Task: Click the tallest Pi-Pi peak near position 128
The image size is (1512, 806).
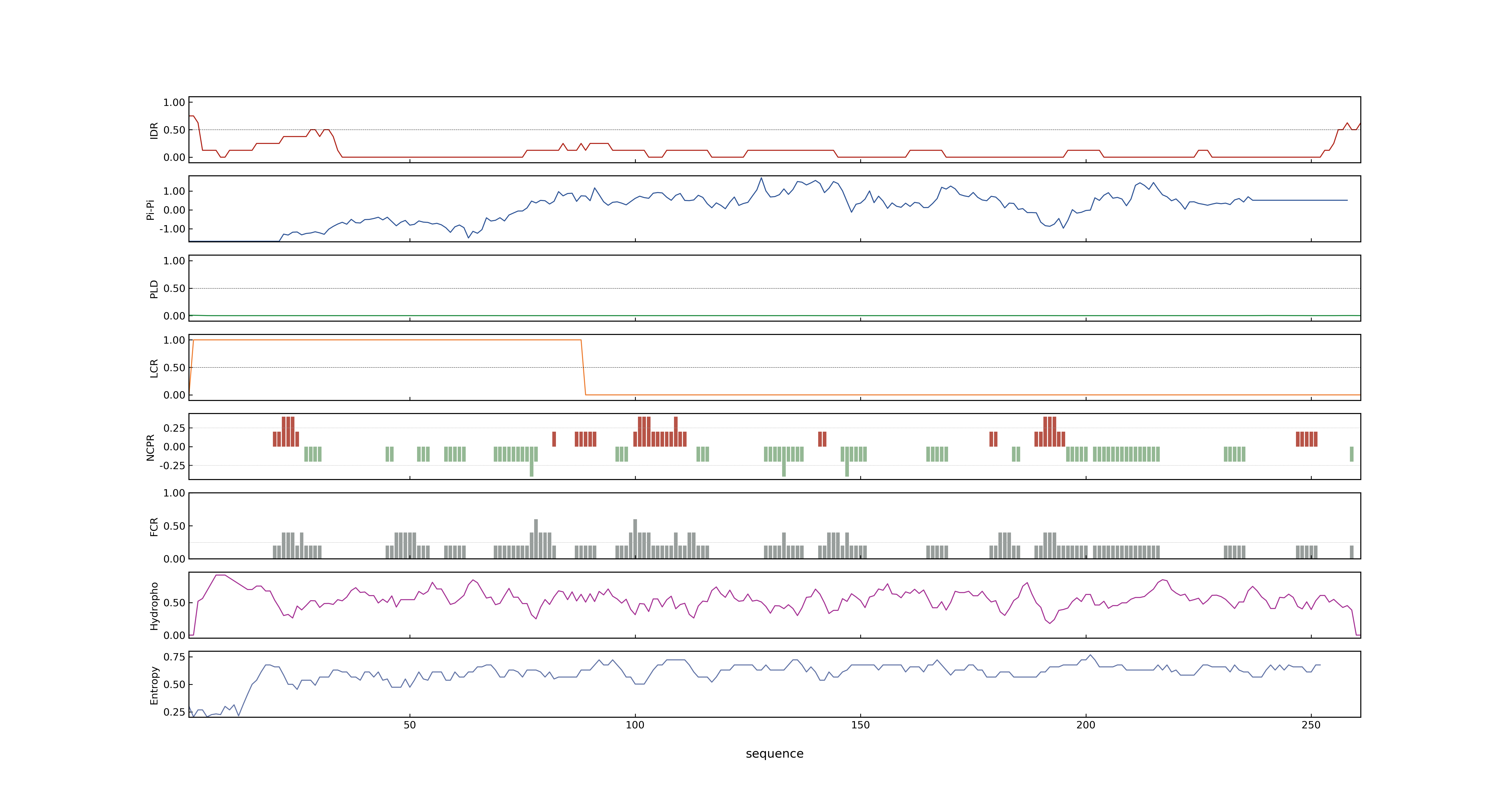Action: click(761, 178)
